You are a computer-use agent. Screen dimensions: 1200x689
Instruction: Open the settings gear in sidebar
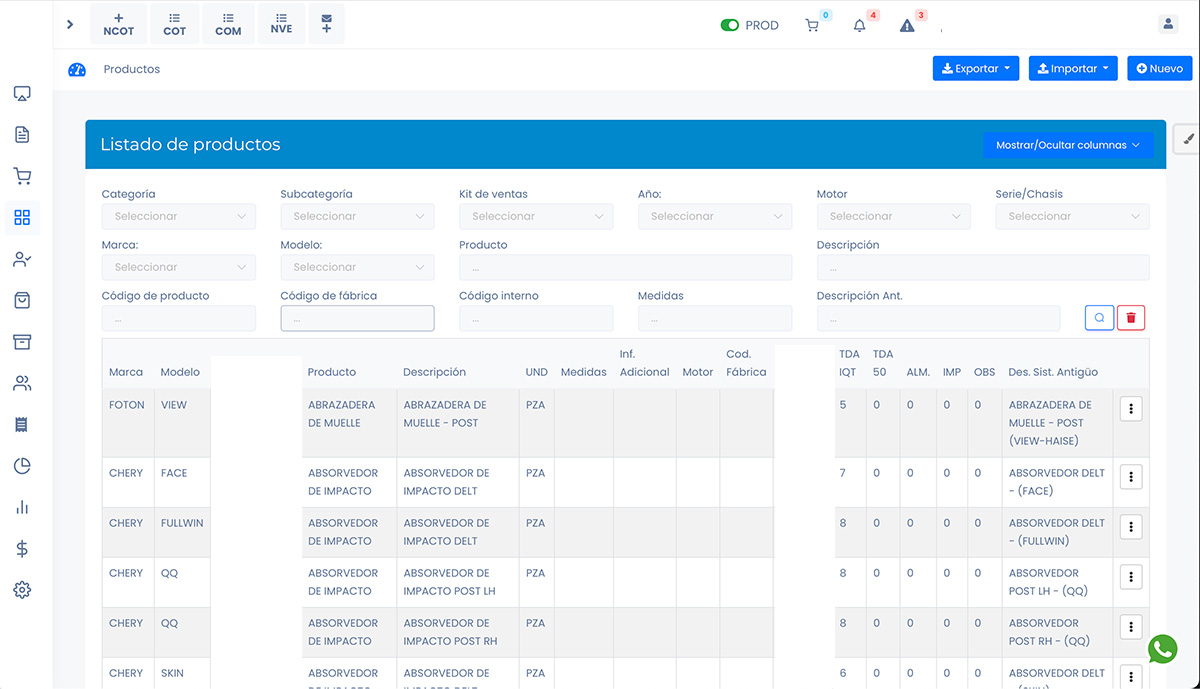[x=22, y=590]
